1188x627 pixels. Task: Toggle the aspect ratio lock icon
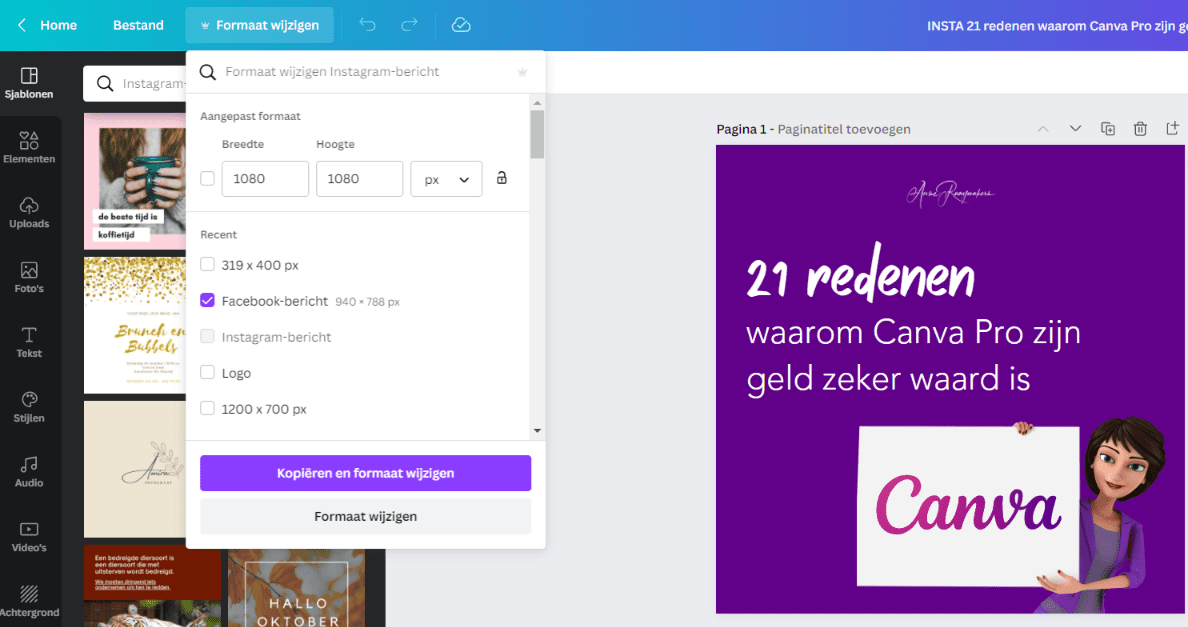point(502,178)
